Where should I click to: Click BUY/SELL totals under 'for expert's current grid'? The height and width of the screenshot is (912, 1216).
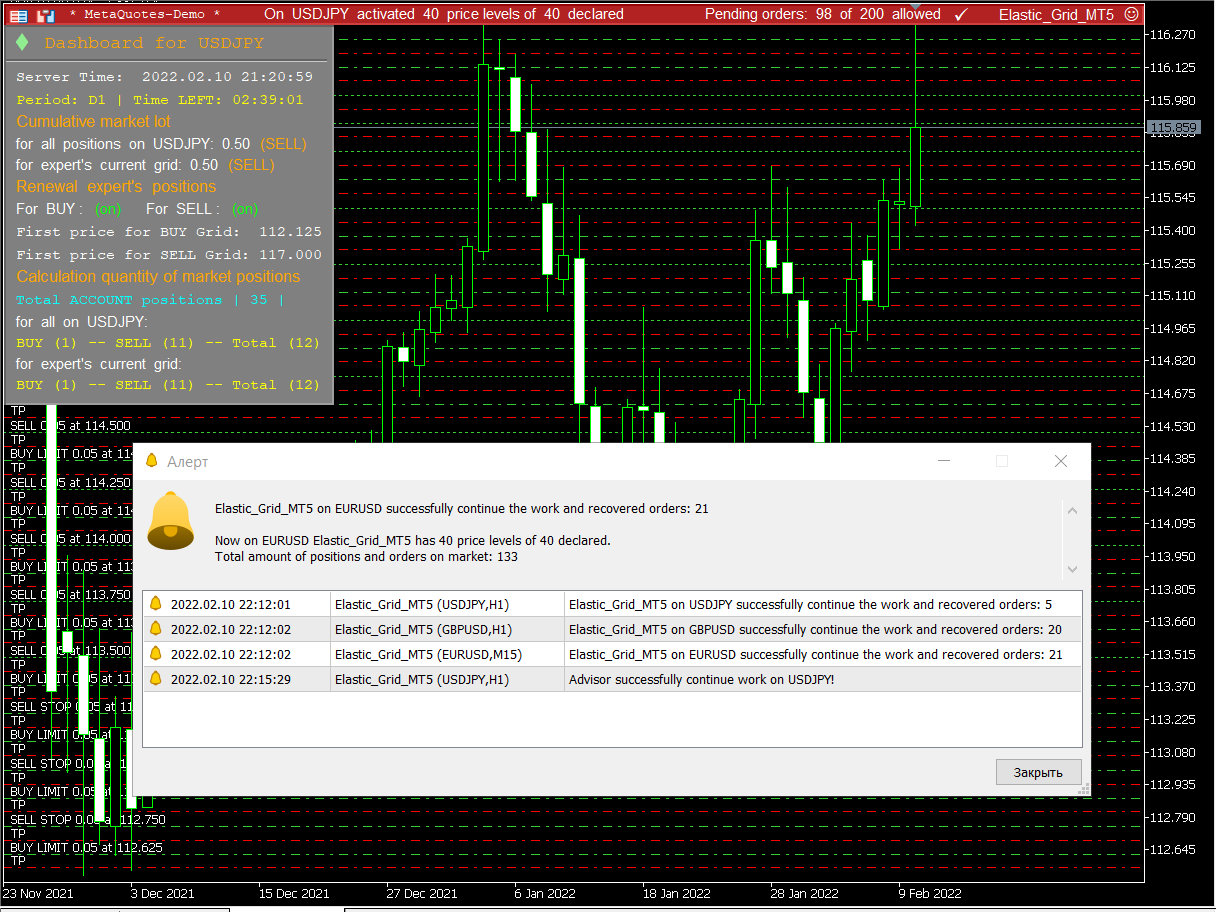(168, 385)
